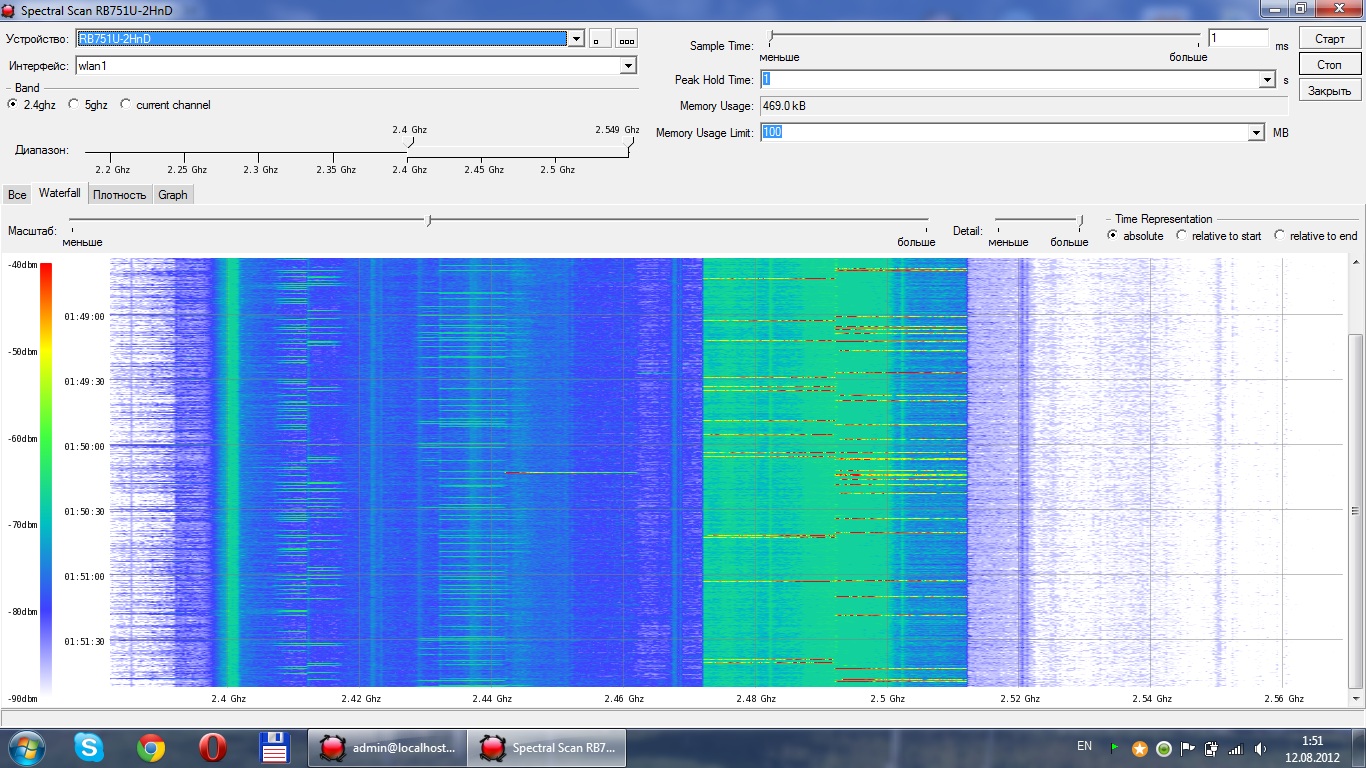Click the Spectral Scan RB7 taskbar button
The image size is (1366, 768).
[546, 747]
